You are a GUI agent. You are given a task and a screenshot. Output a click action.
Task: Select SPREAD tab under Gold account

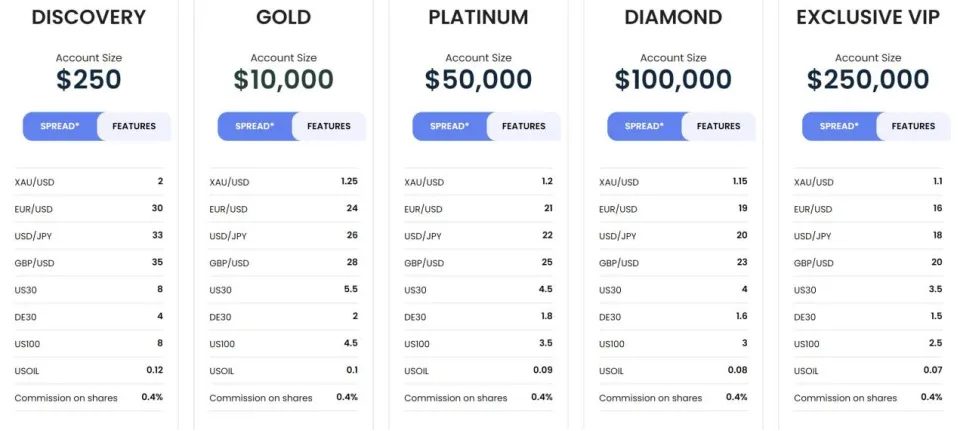click(x=255, y=127)
